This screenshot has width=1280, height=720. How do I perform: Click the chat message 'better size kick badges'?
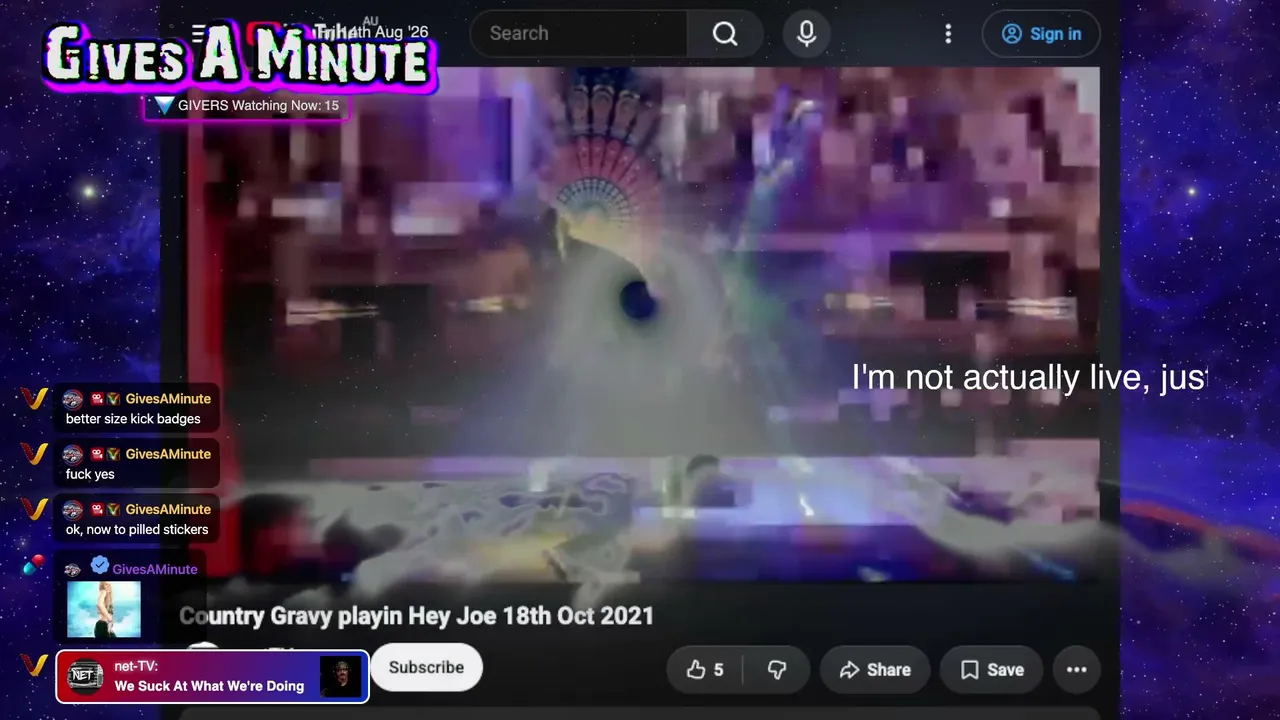coord(133,419)
